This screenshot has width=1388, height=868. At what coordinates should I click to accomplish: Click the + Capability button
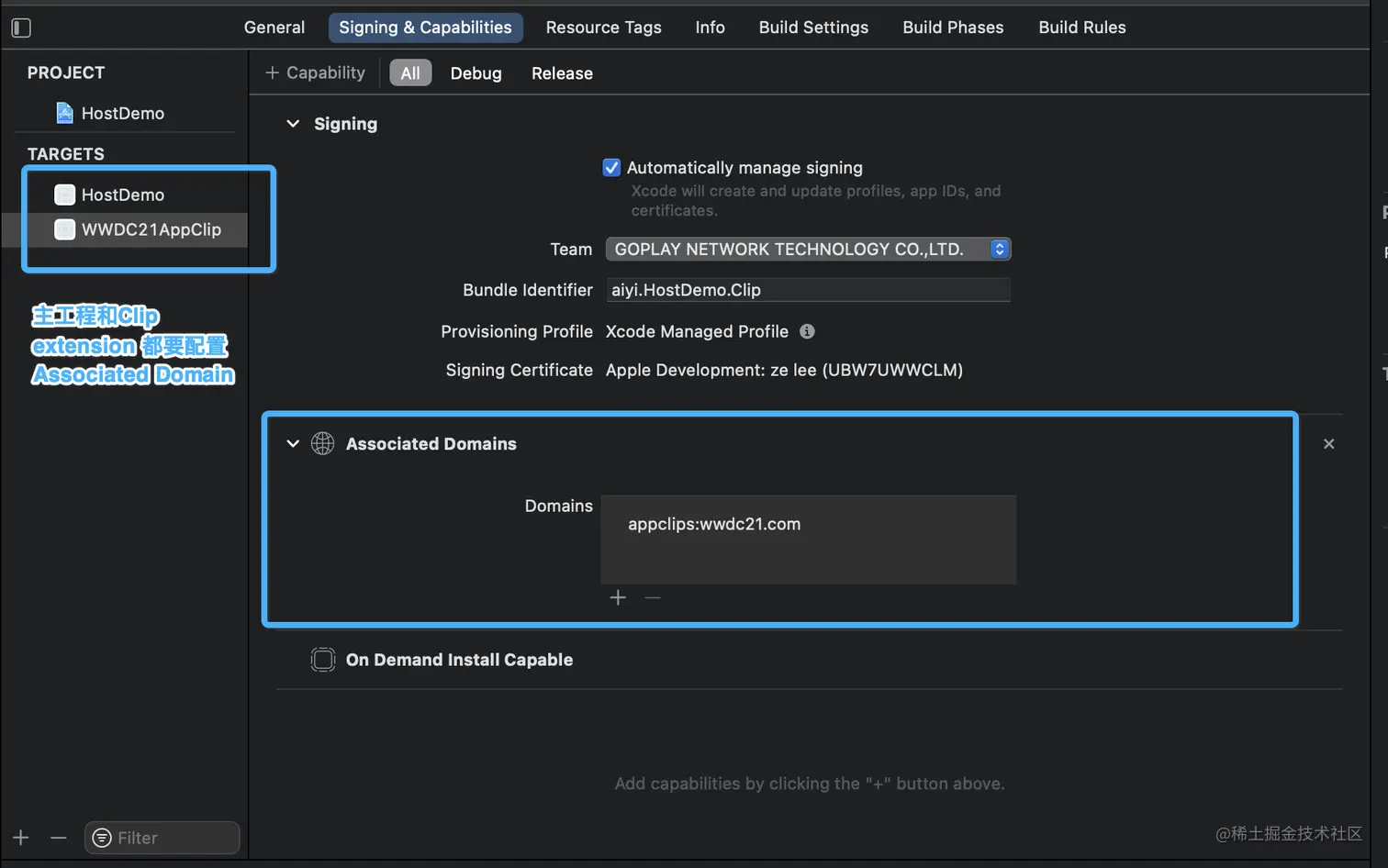pyautogui.click(x=315, y=72)
